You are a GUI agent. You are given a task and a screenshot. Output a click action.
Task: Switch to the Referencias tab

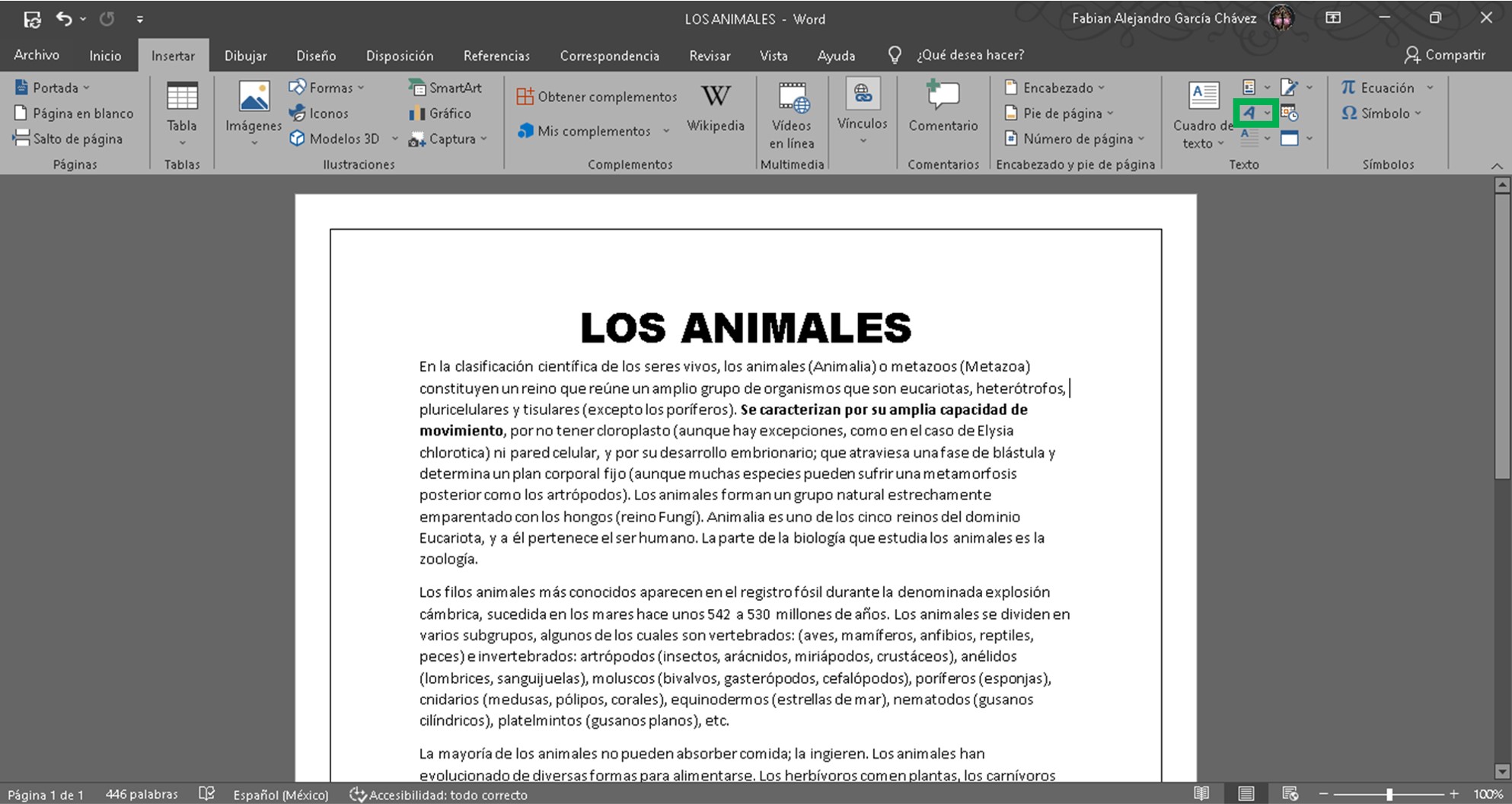pos(496,56)
